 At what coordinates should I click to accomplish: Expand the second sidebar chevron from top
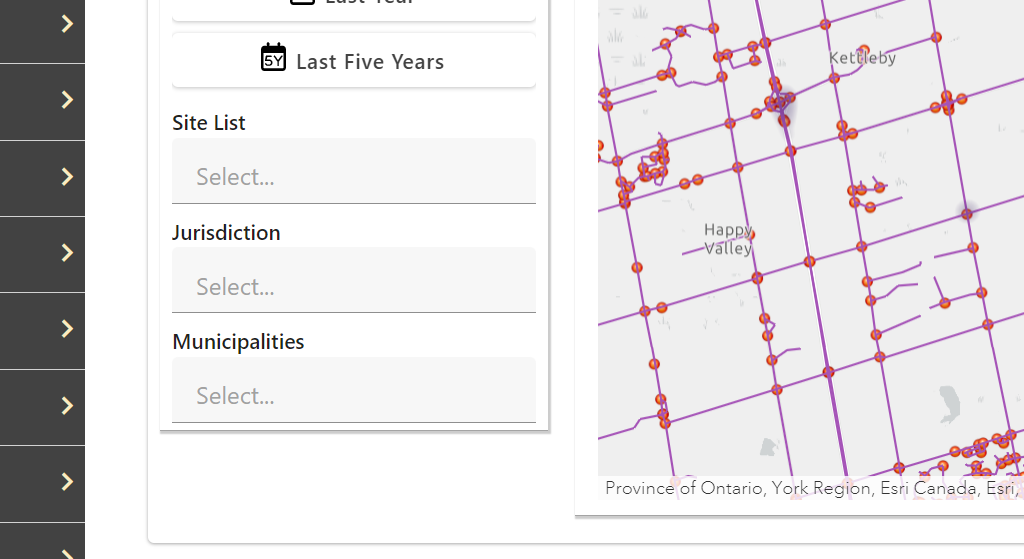click(67, 100)
